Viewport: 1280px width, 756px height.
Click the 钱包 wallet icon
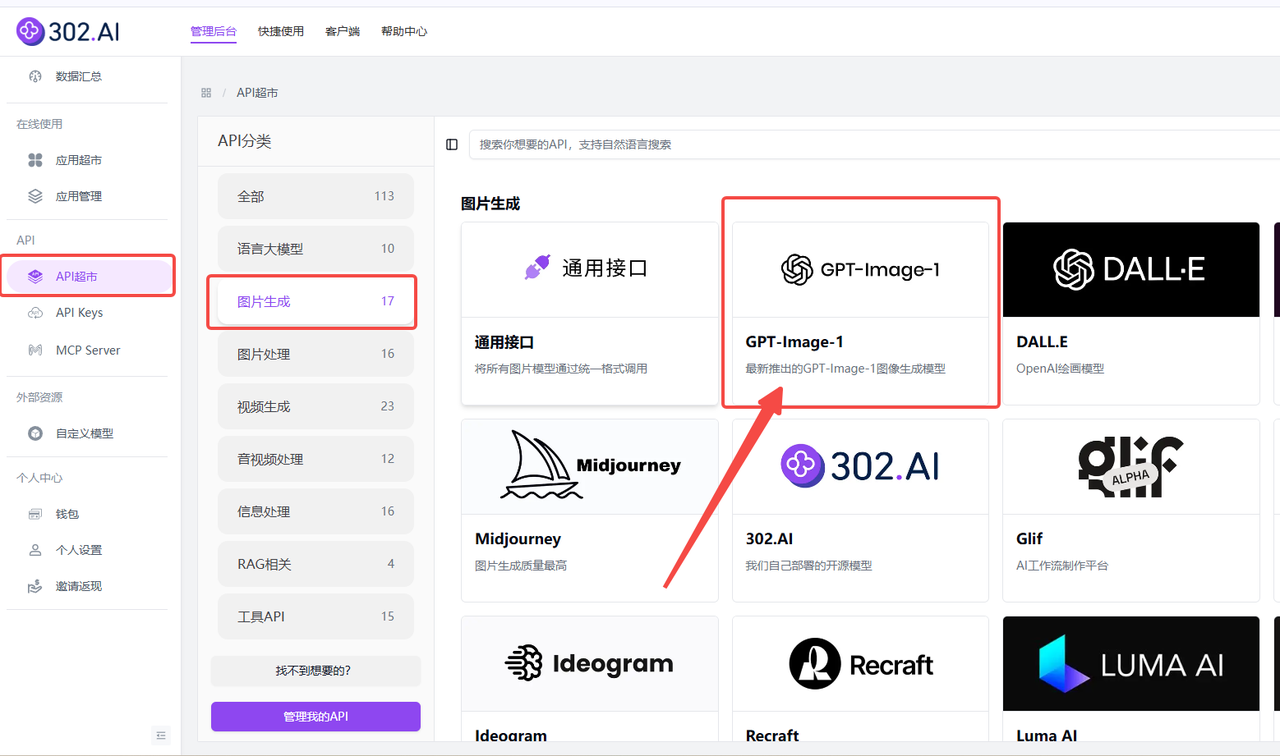point(35,514)
